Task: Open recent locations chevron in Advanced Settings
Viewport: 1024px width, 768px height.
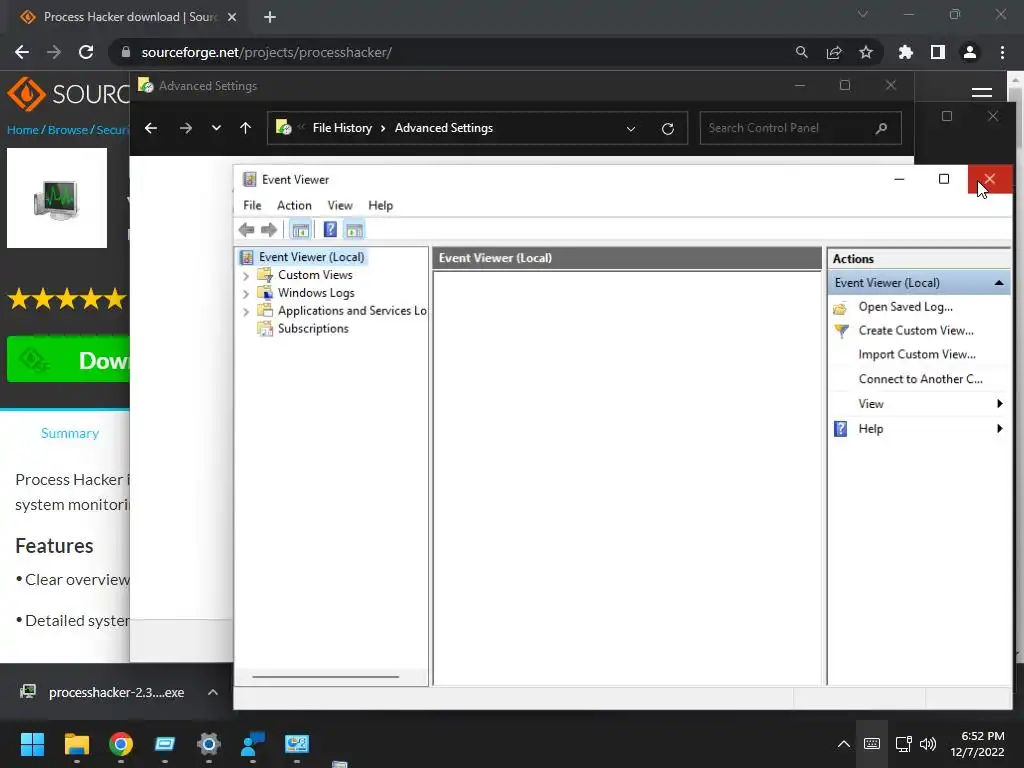Action: (216, 128)
